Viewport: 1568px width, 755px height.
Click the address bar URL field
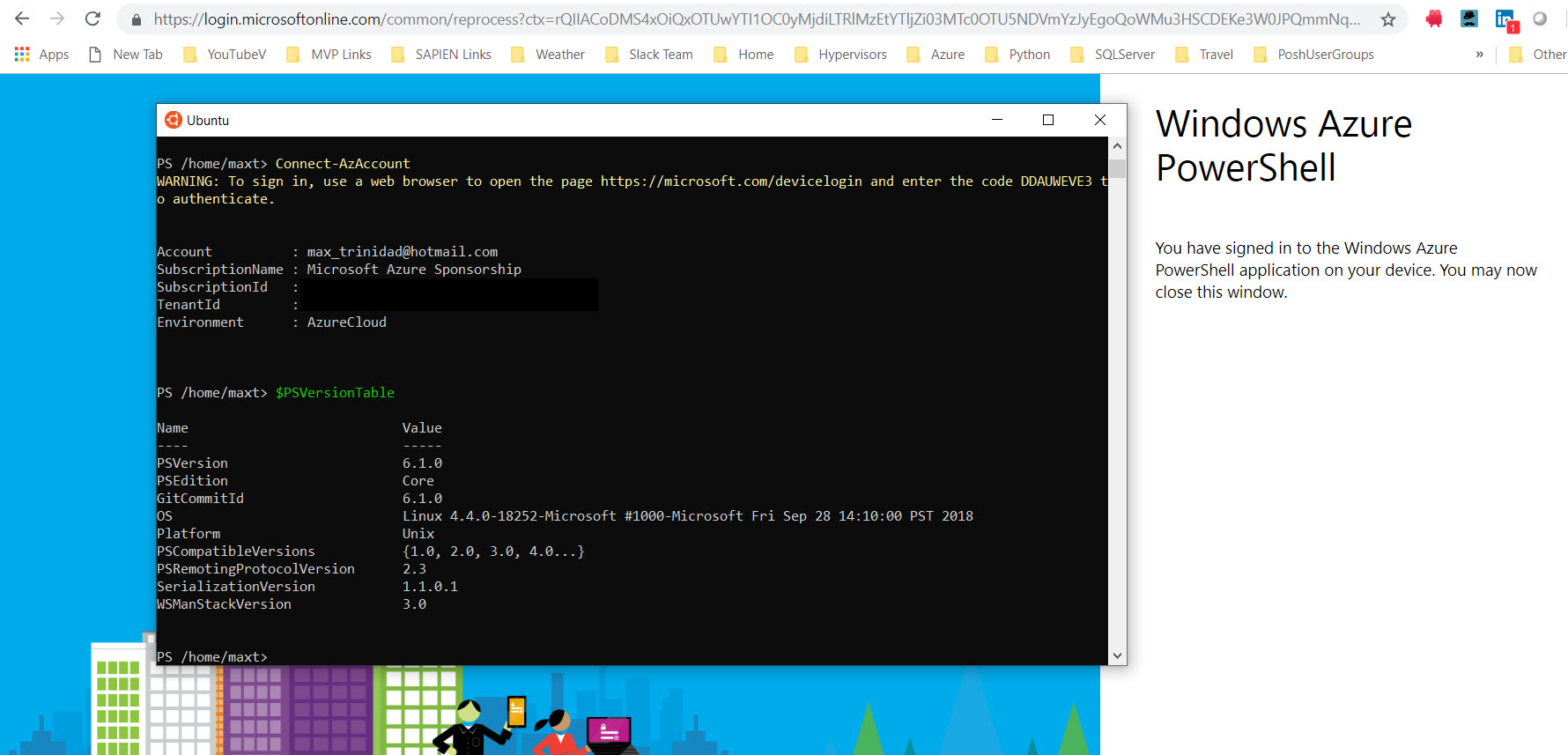pos(756,19)
